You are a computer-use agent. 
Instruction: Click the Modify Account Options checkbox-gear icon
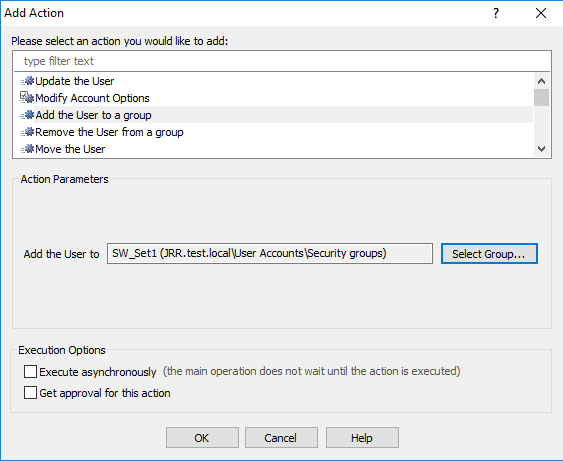27,98
